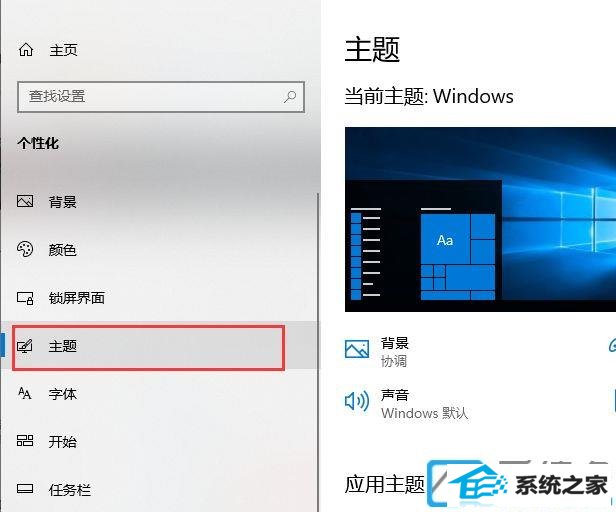
Task: Click the speaker icon next to 声音
Action: [x=357, y=402]
